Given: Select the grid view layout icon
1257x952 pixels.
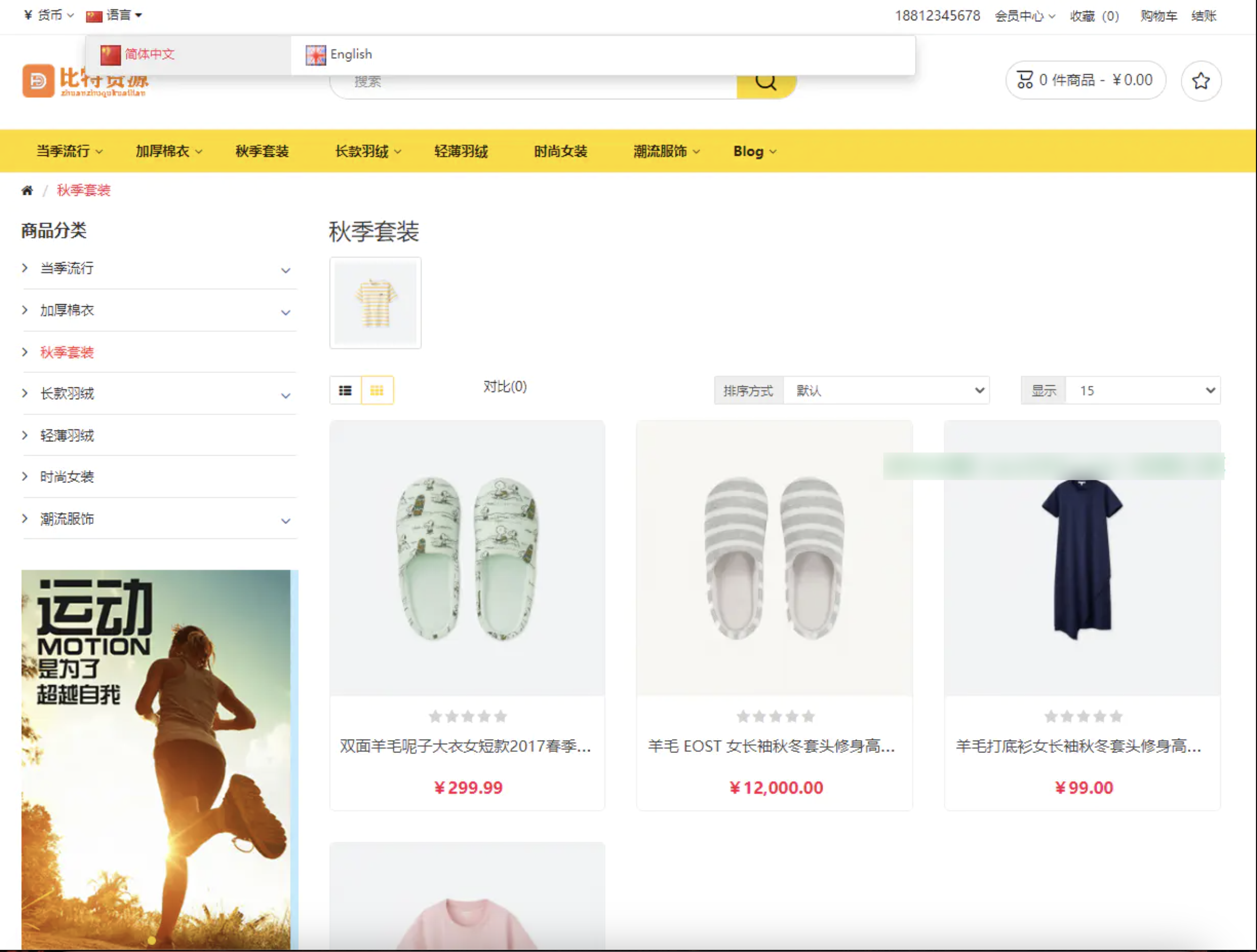Looking at the screenshot, I should tap(377, 391).
